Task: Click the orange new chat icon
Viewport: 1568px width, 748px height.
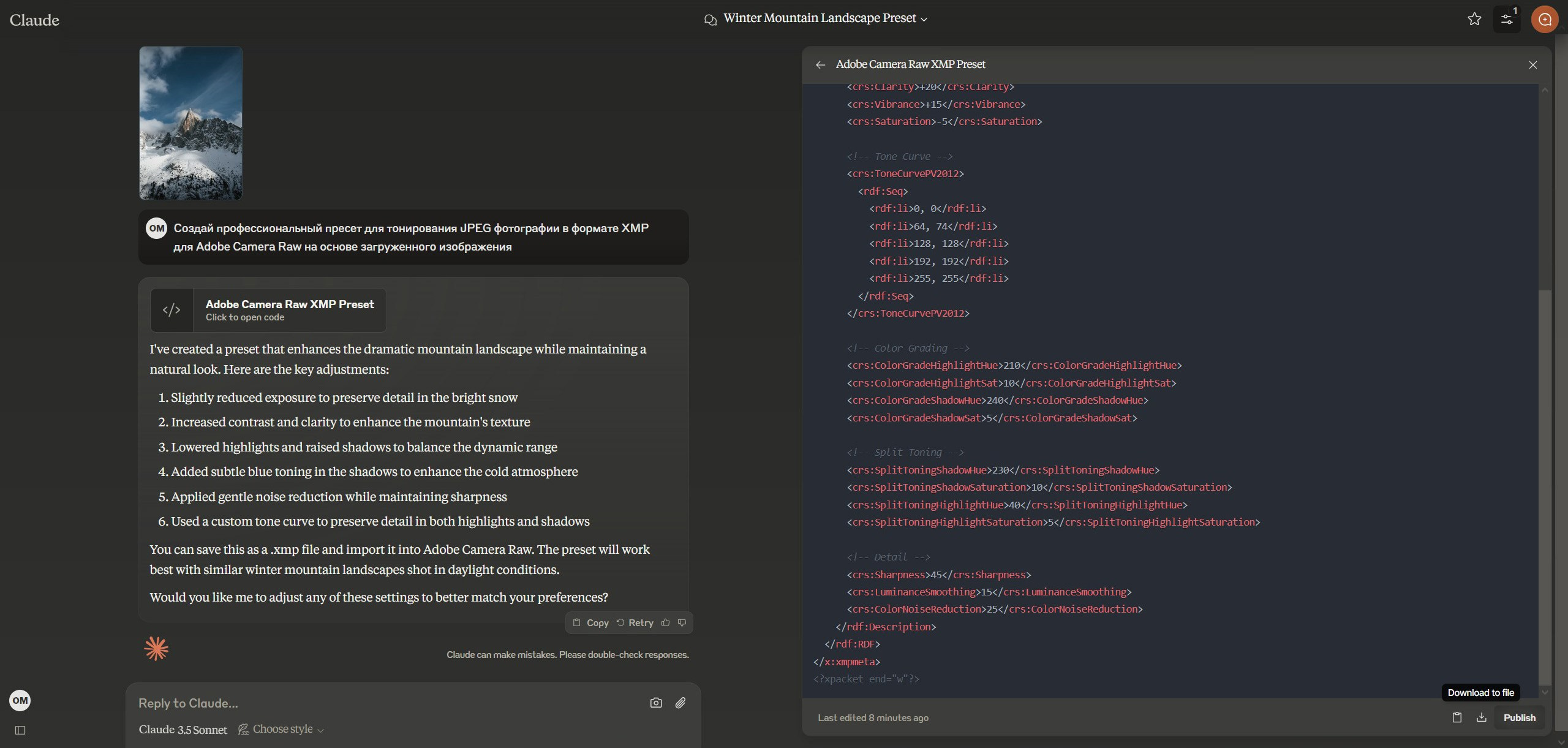Action: click(x=1545, y=20)
